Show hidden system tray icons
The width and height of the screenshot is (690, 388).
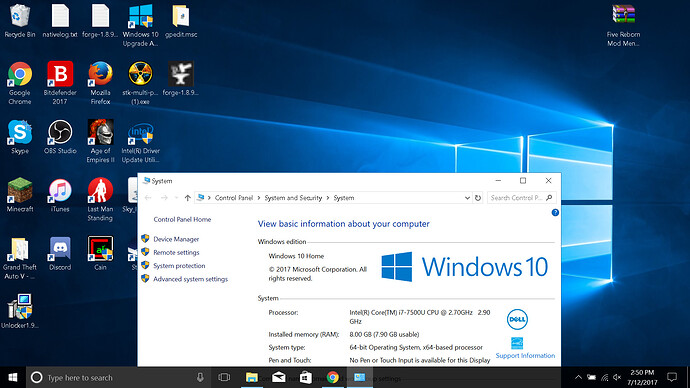[x=578, y=377]
